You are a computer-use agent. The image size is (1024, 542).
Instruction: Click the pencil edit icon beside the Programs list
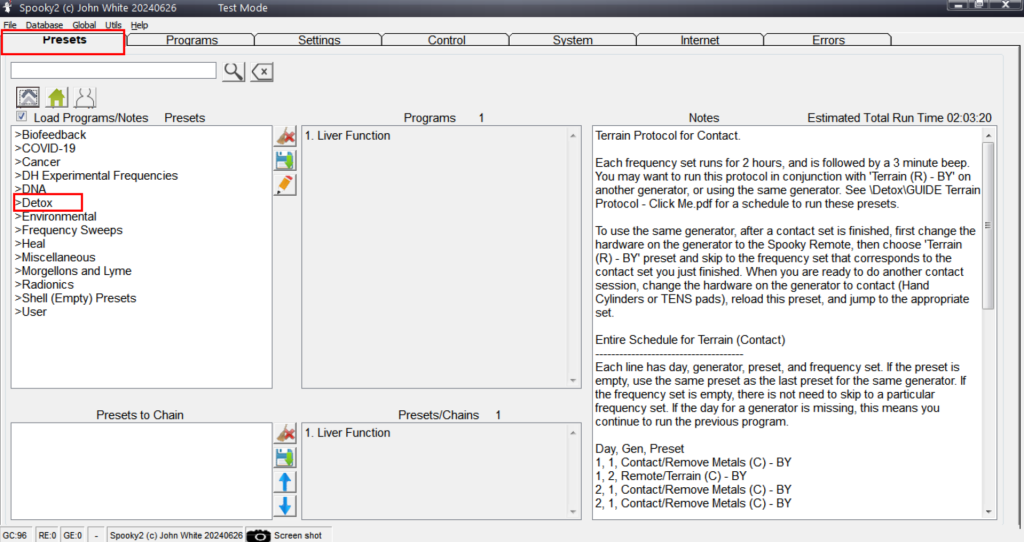pyautogui.click(x=285, y=184)
